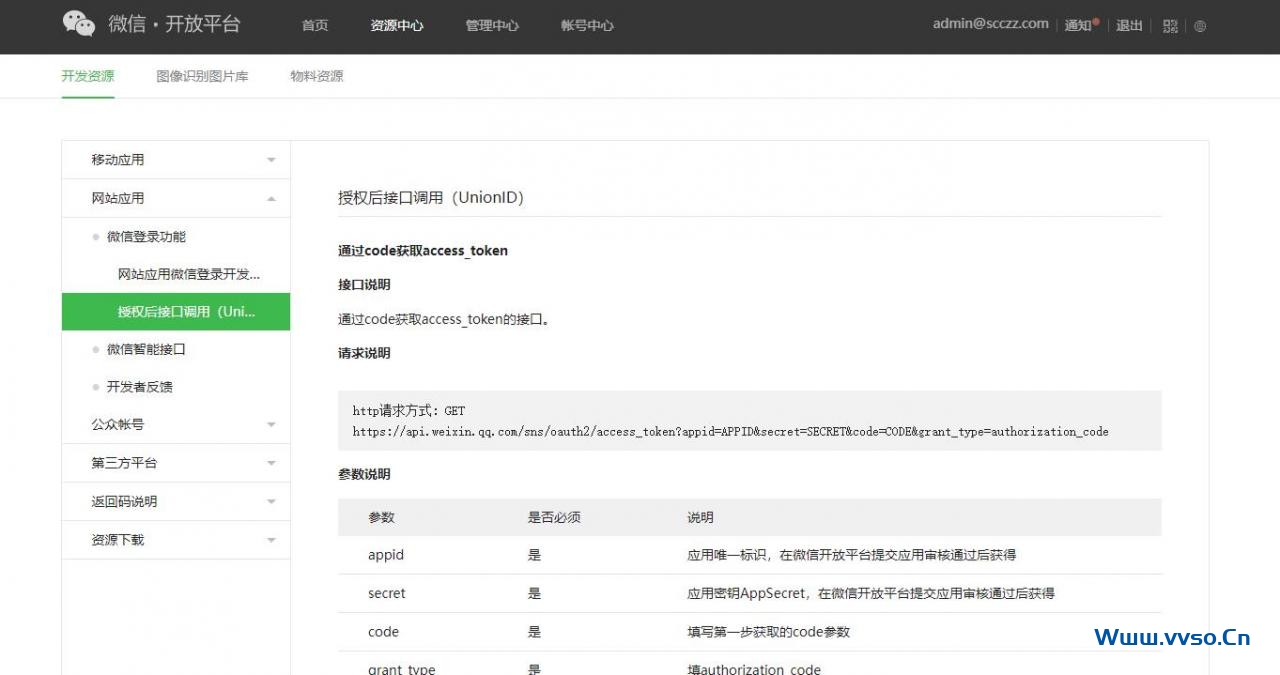The image size is (1280, 675).
Task: Click the 是否必须 table column header
Action: point(554,518)
